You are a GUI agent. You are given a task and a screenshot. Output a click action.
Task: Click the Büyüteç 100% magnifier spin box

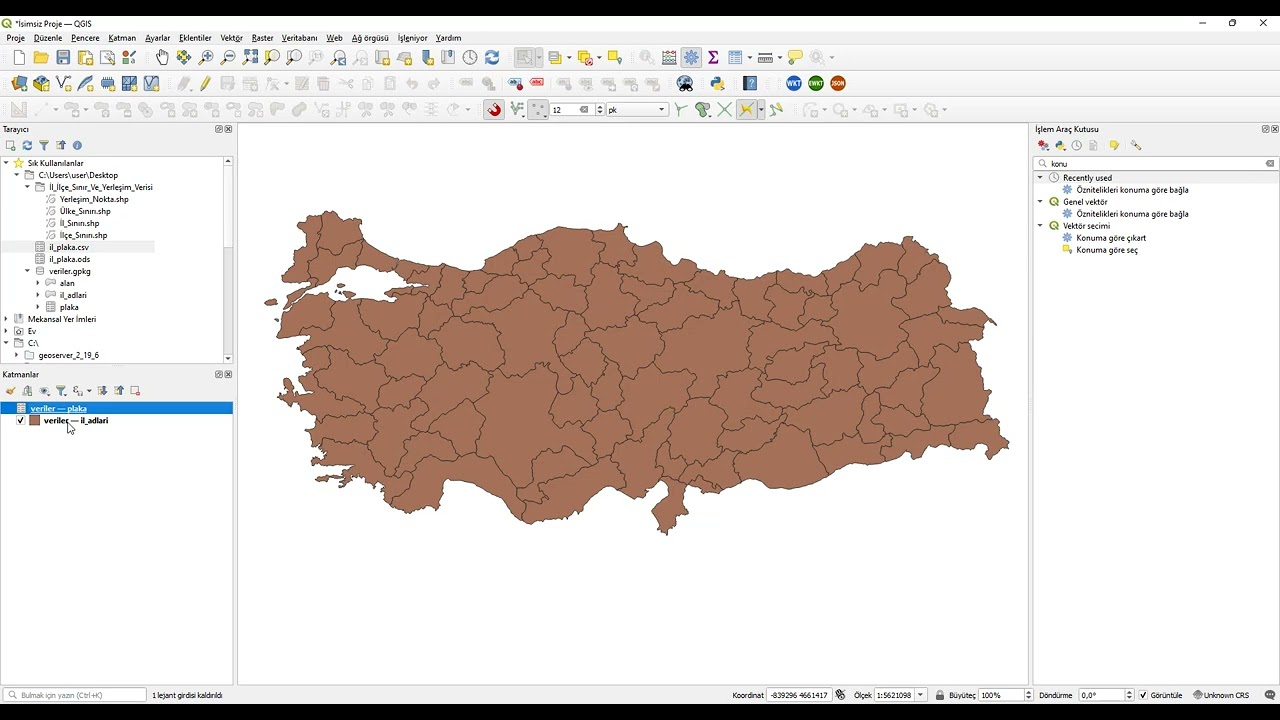click(1005, 695)
